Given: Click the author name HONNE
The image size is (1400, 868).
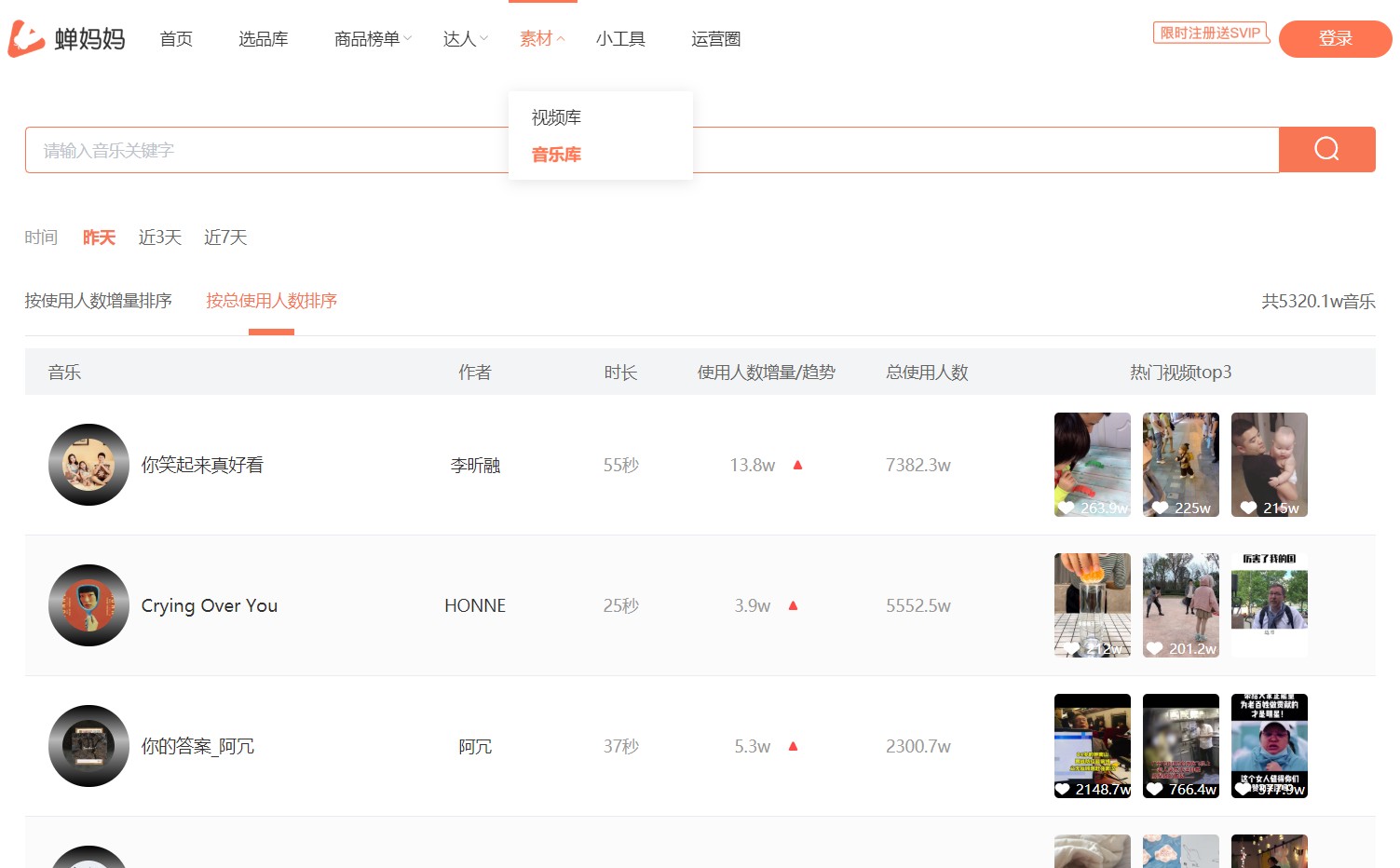Looking at the screenshot, I should click(x=475, y=605).
